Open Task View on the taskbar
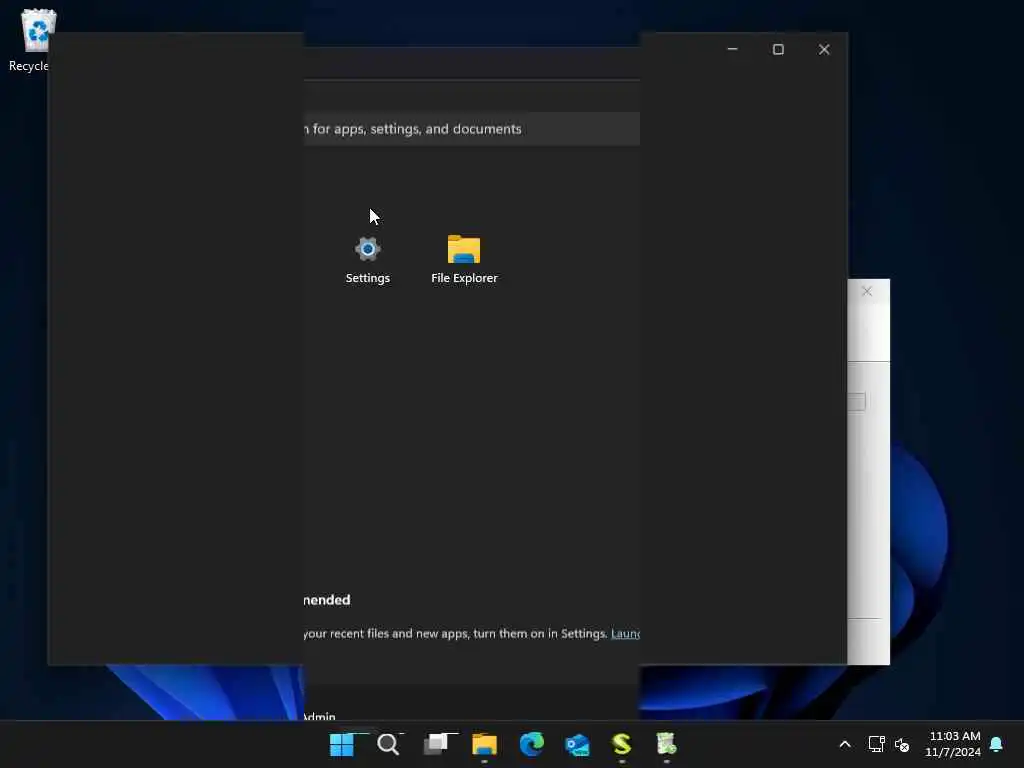Viewport: 1024px width, 768px height. click(x=437, y=744)
